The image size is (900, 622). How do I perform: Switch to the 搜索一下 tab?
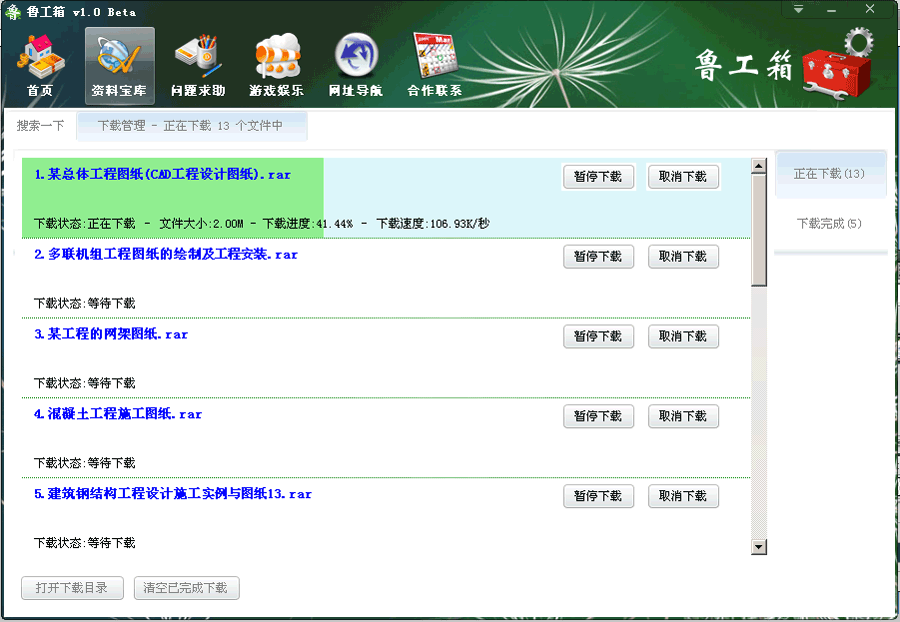pyautogui.click(x=40, y=126)
